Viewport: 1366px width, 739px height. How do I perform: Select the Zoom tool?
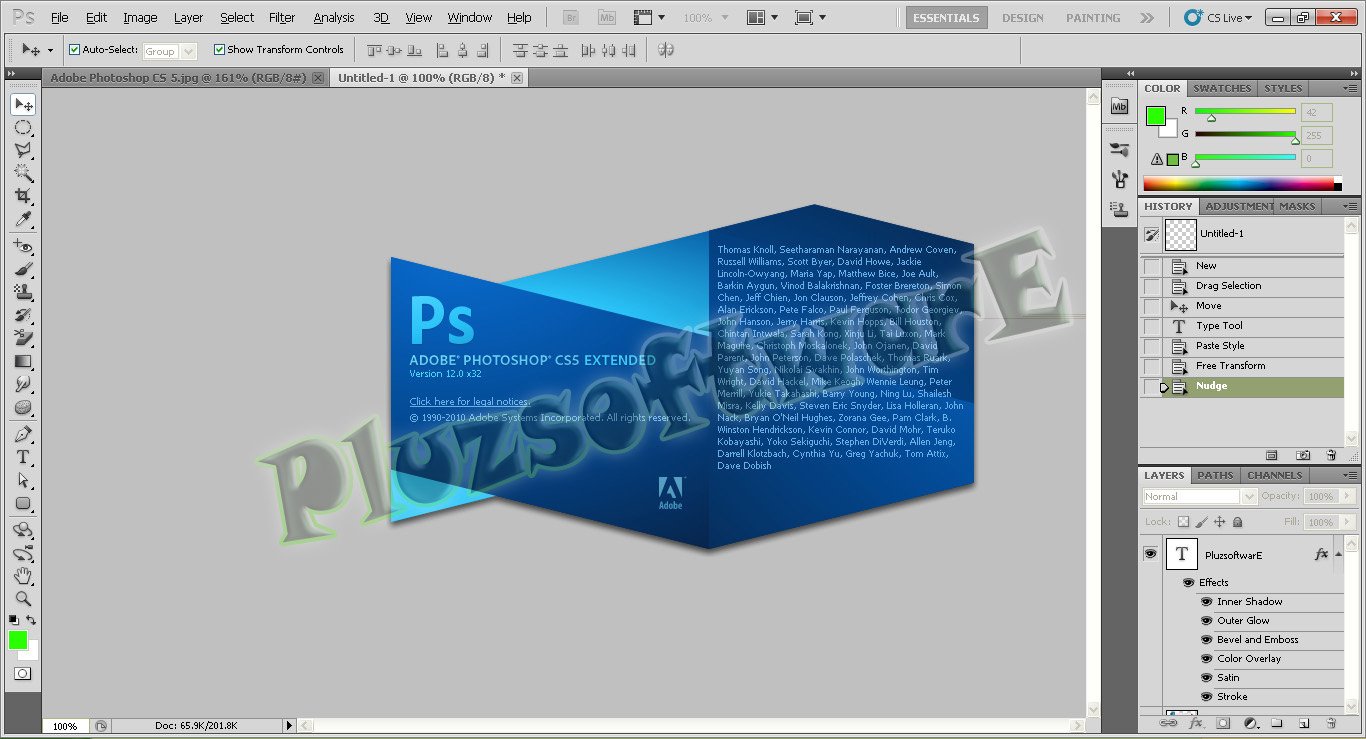[23, 598]
